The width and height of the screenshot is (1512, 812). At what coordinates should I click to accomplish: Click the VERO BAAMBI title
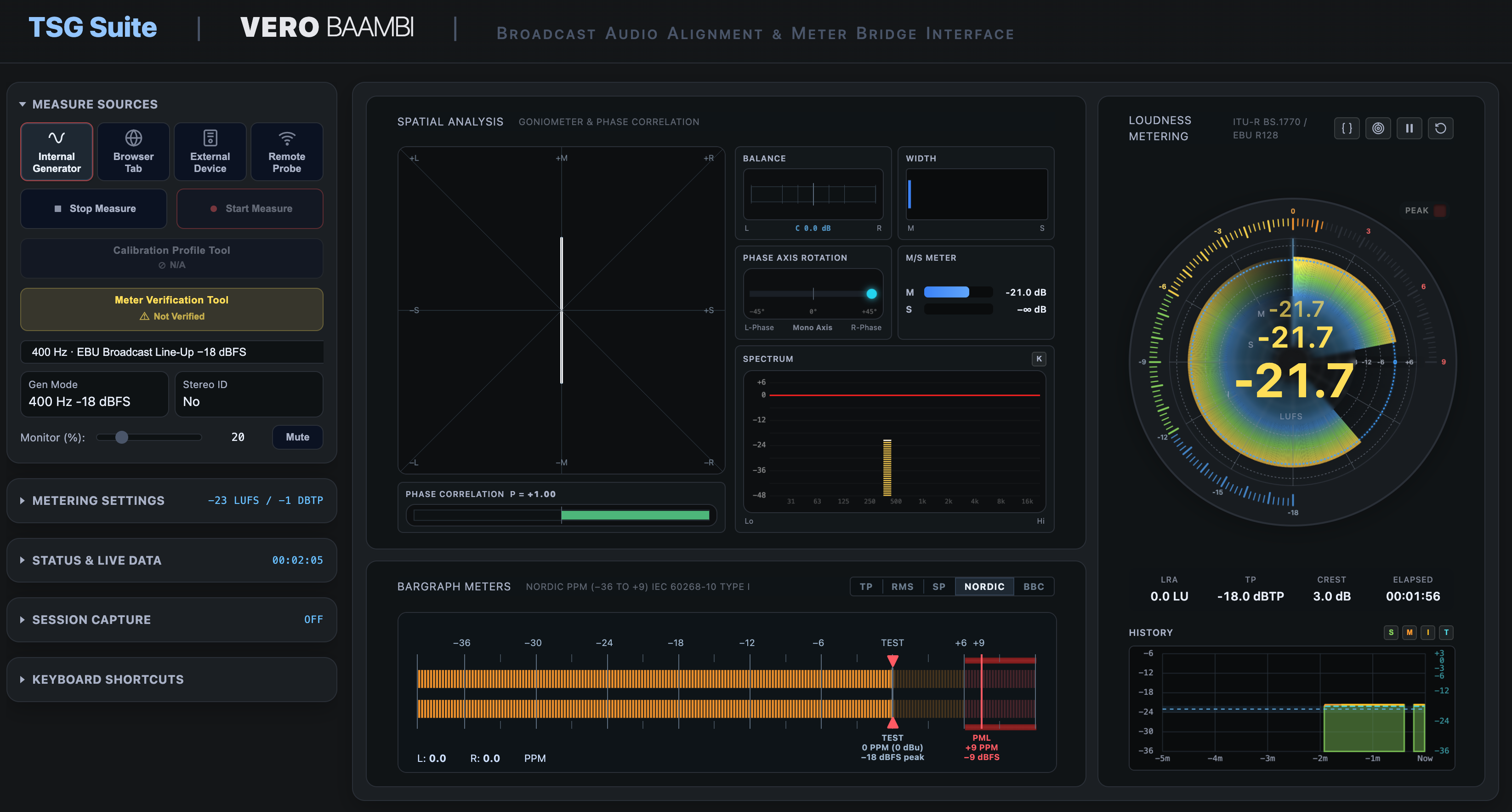point(327,27)
